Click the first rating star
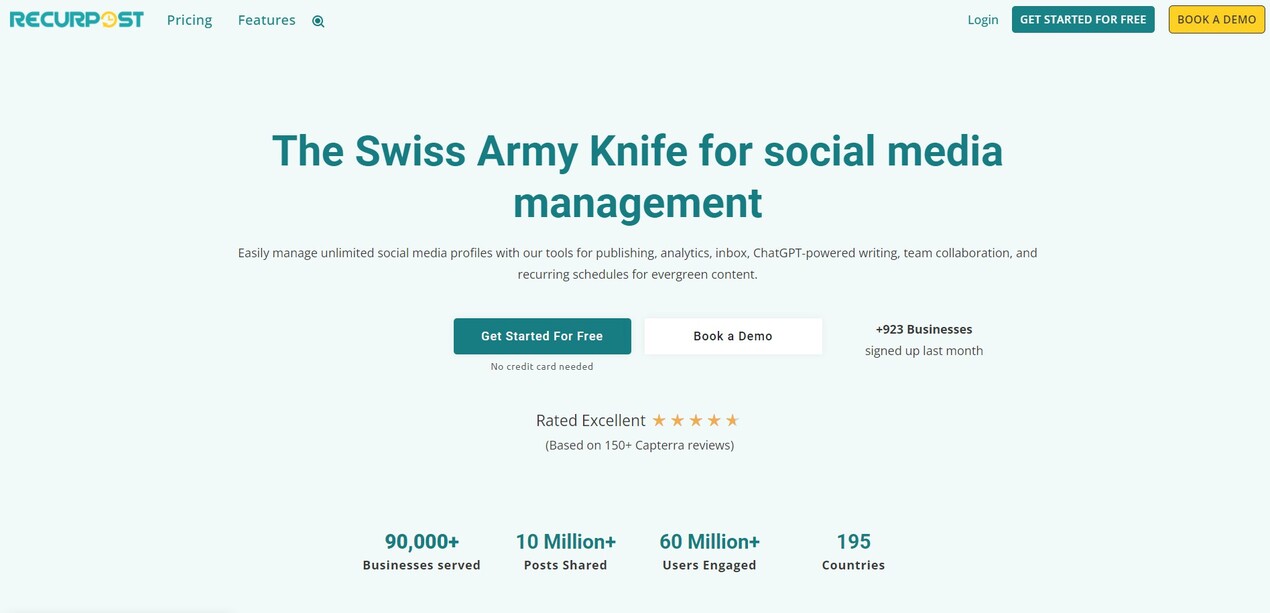This screenshot has height=613, width=1270. coord(659,420)
